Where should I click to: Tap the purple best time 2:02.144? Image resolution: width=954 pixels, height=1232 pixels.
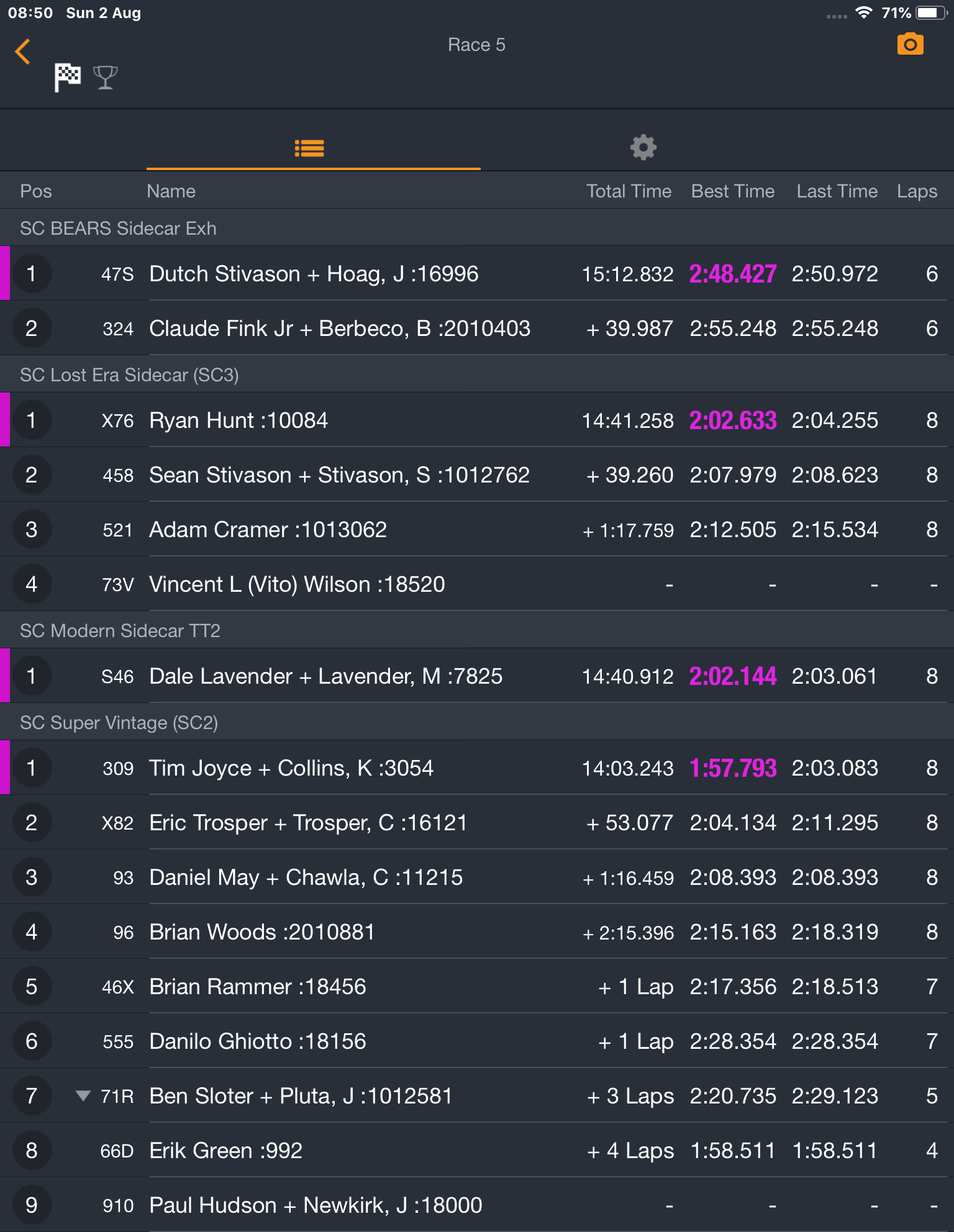[x=733, y=676]
